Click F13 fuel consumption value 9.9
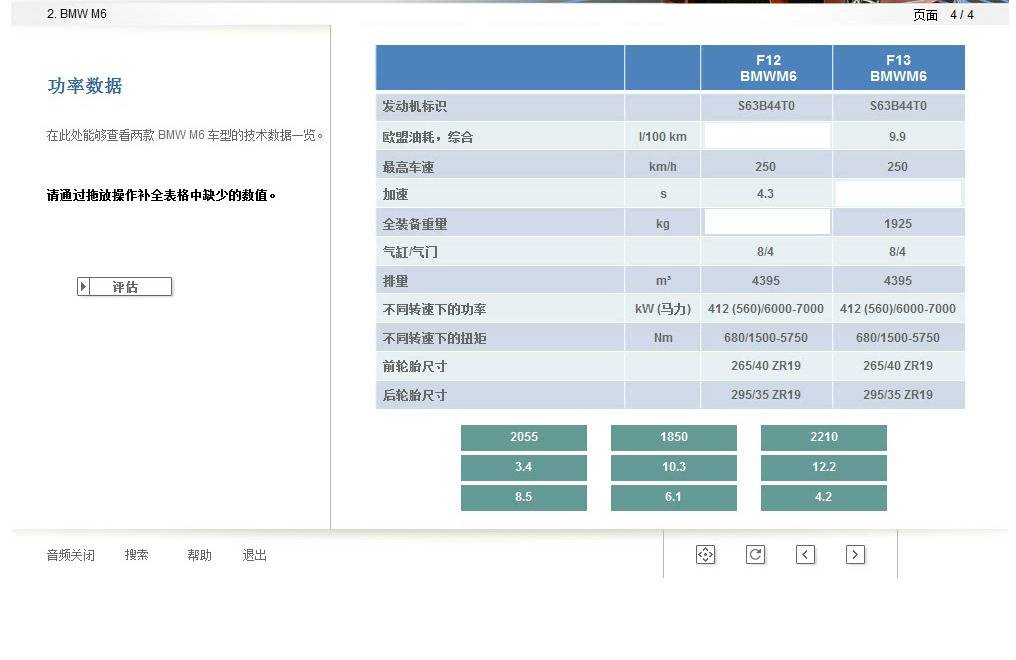 [897, 137]
